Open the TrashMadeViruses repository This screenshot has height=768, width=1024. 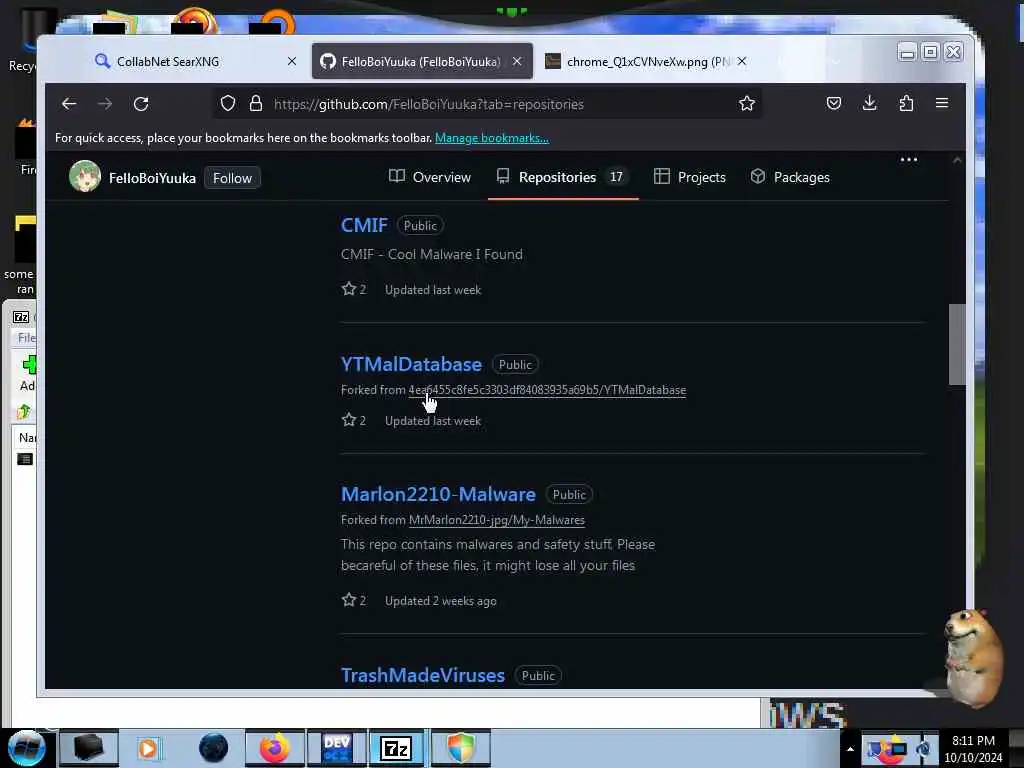coord(423,675)
